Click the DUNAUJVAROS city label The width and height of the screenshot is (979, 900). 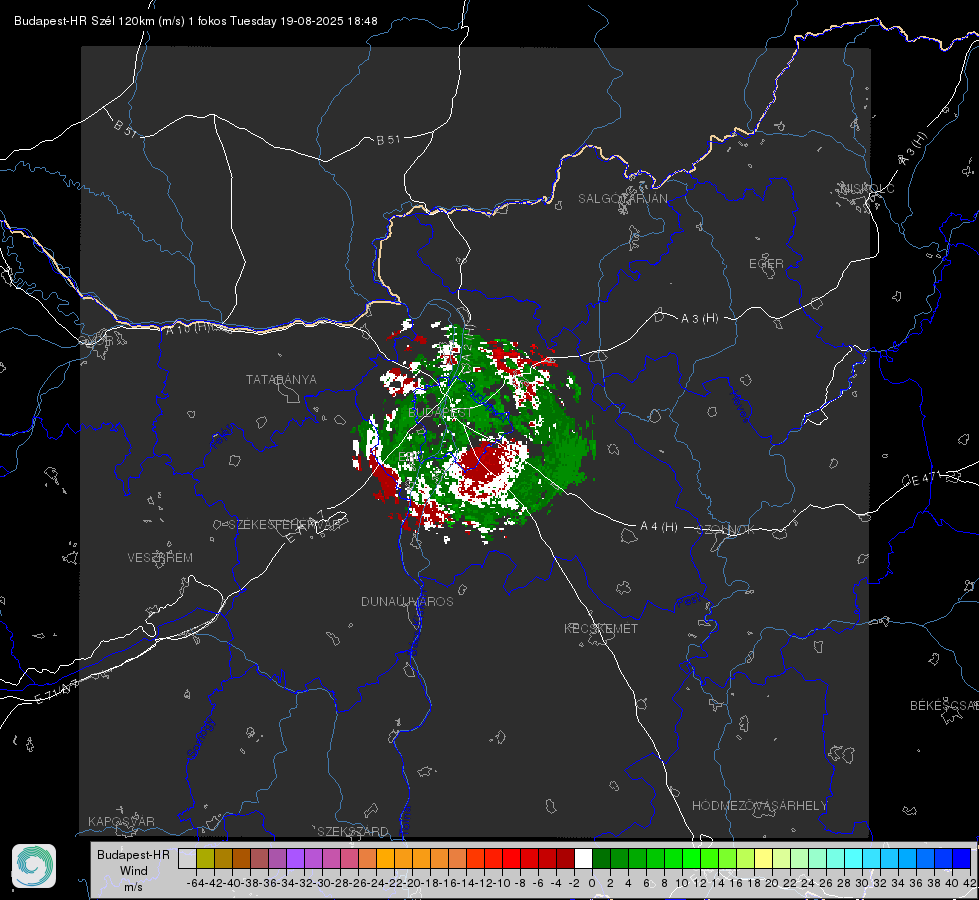[x=407, y=601]
